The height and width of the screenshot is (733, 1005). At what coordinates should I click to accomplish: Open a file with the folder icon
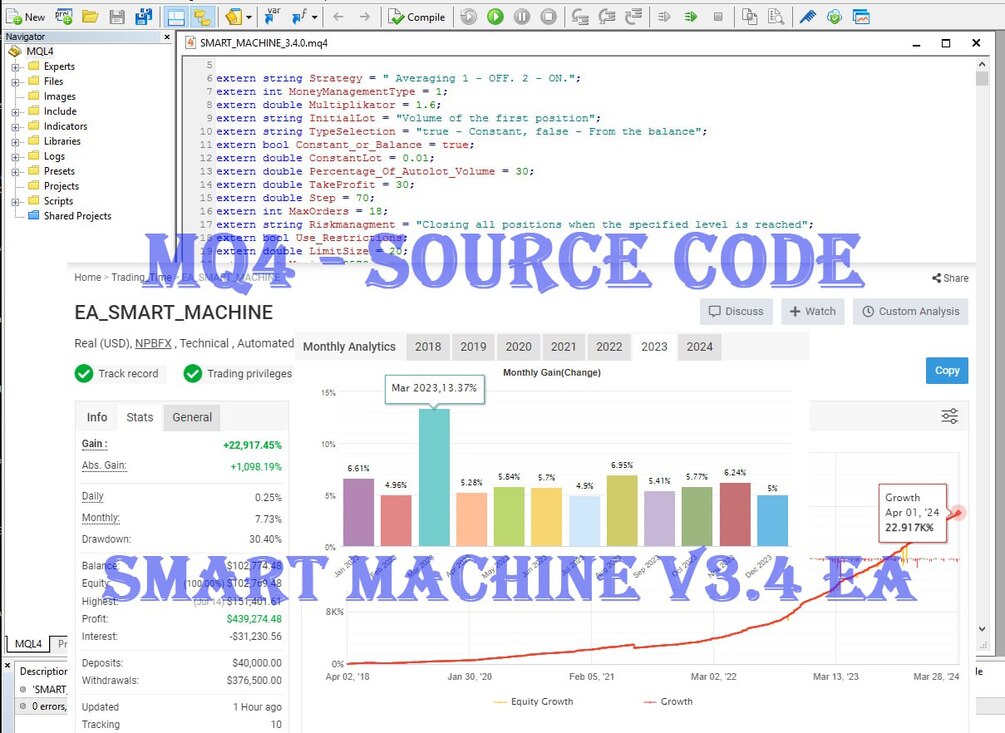click(90, 17)
